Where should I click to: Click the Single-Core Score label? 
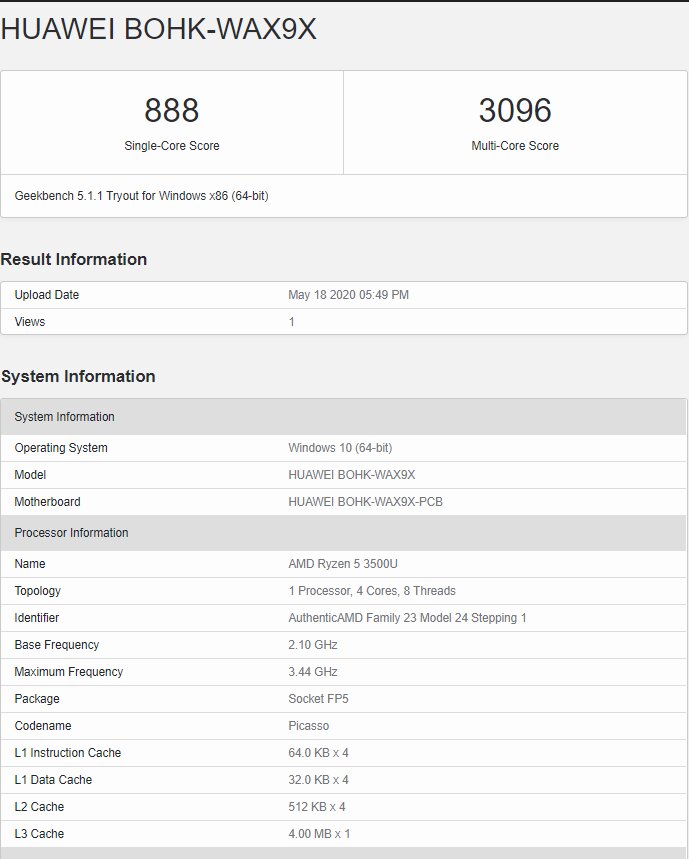(x=171, y=146)
